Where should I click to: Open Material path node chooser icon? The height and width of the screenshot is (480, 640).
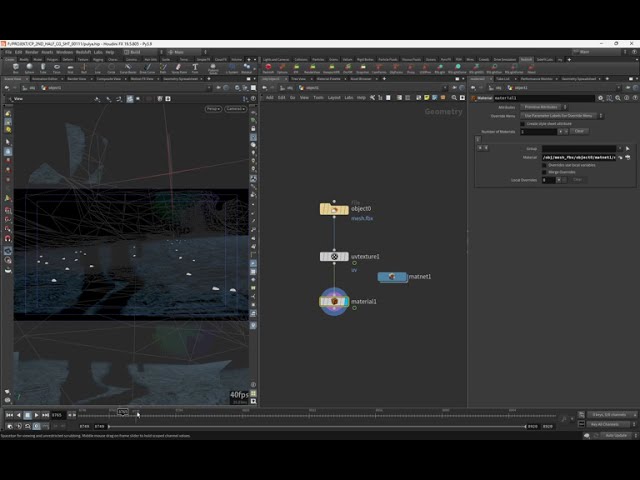[628, 158]
